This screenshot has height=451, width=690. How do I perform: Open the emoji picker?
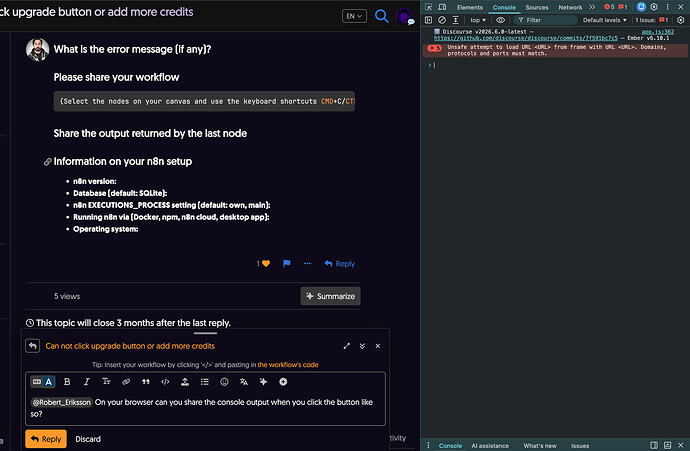coord(224,382)
